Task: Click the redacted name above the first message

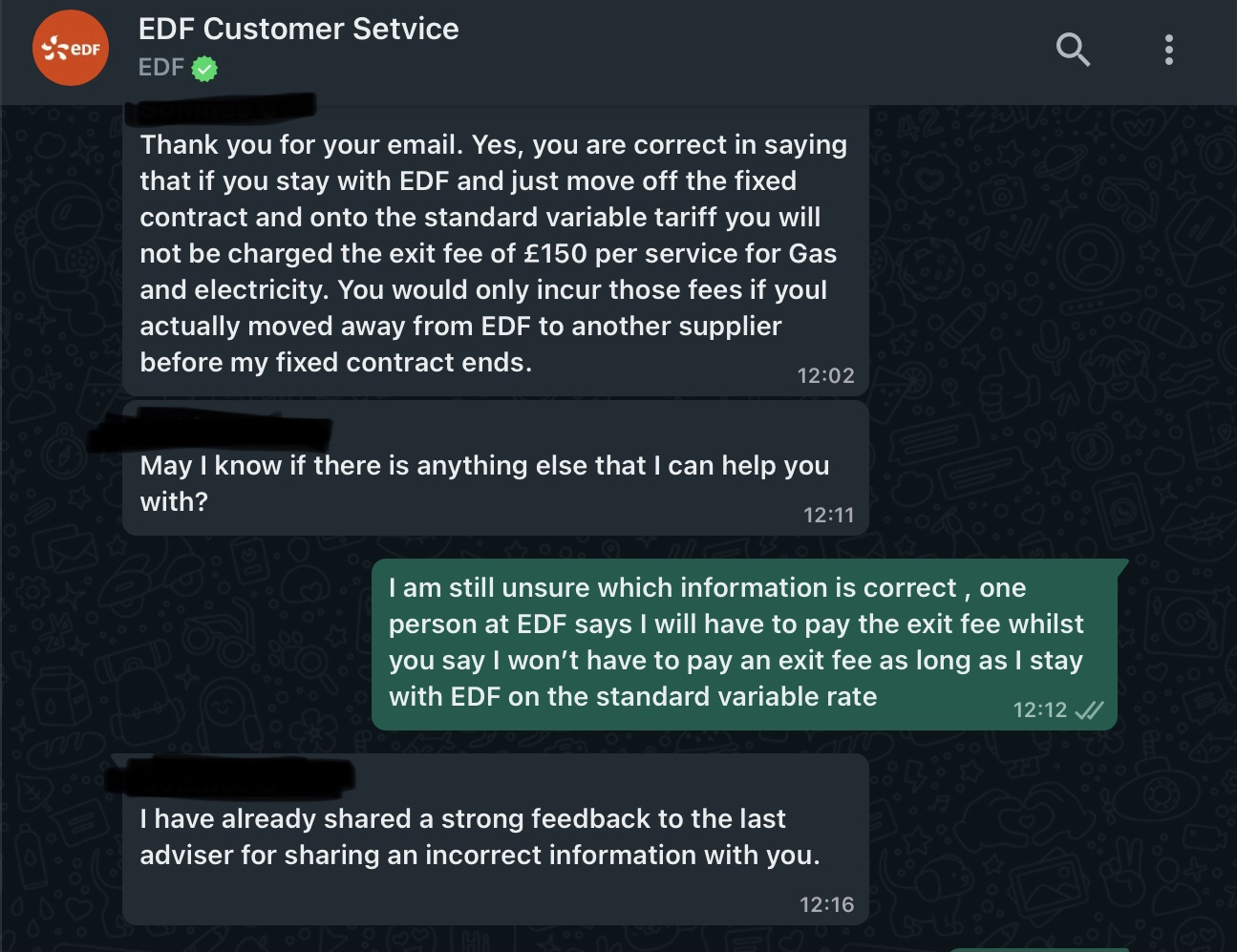Action: [x=222, y=109]
